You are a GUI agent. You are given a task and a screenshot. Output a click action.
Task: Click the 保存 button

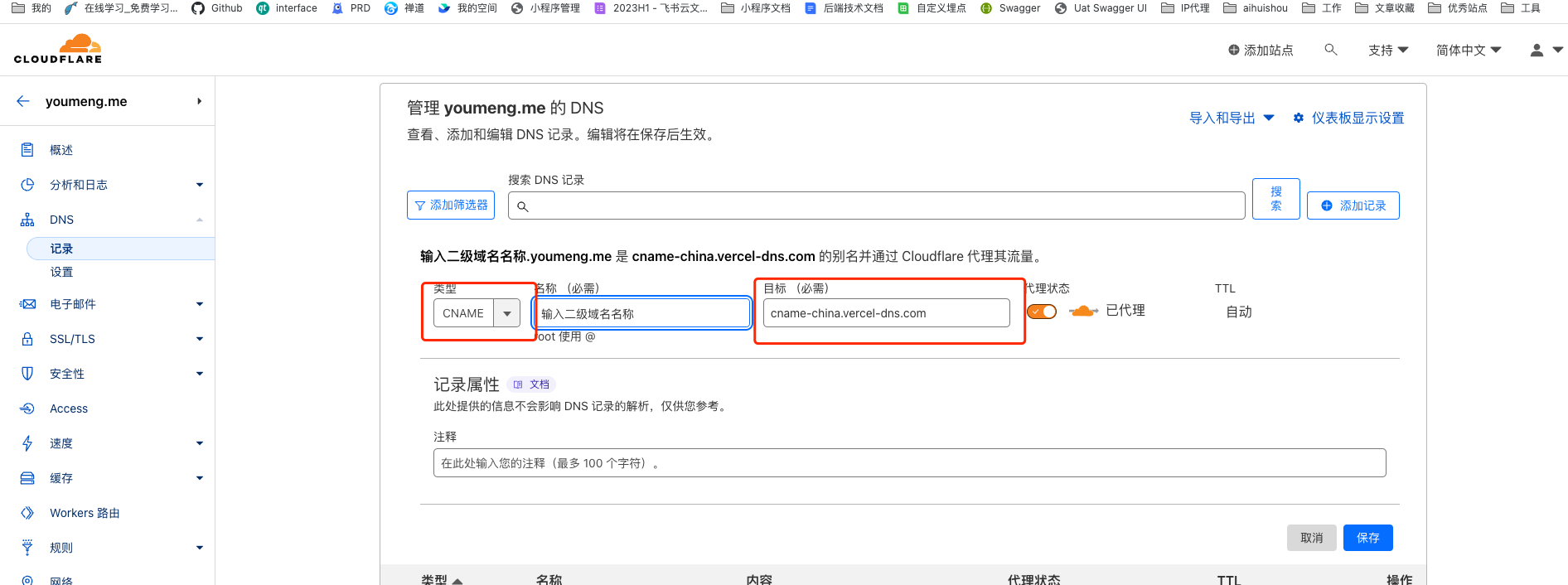point(1368,538)
